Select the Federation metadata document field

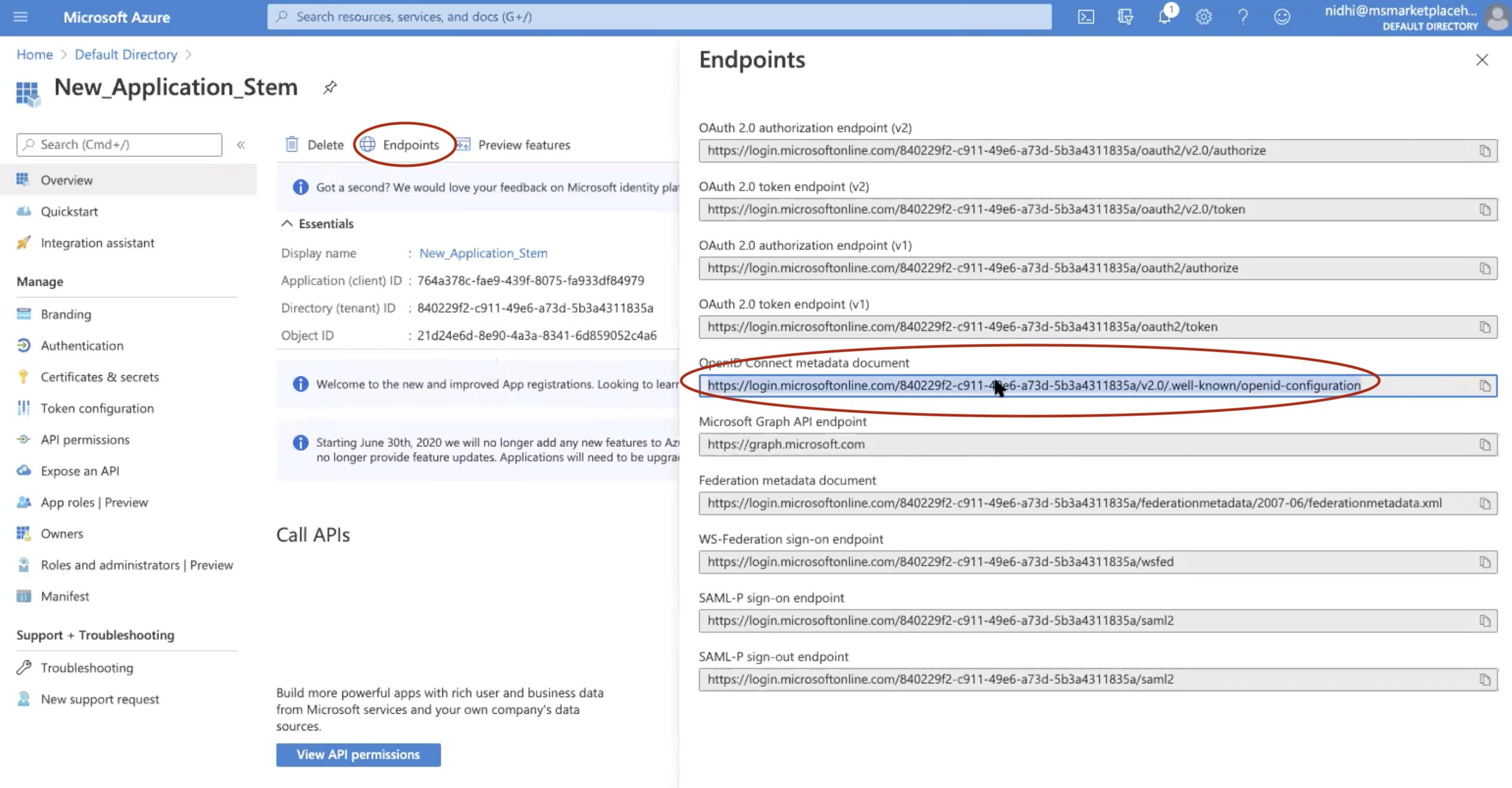click(1098, 503)
